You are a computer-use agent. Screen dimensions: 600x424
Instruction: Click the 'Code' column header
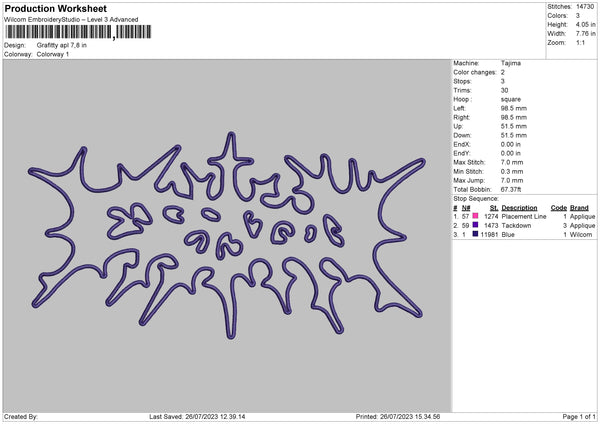[559, 208]
